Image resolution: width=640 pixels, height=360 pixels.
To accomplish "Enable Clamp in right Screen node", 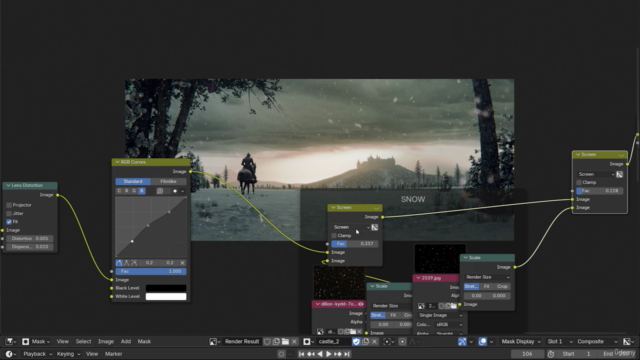I will click(579, 182).
